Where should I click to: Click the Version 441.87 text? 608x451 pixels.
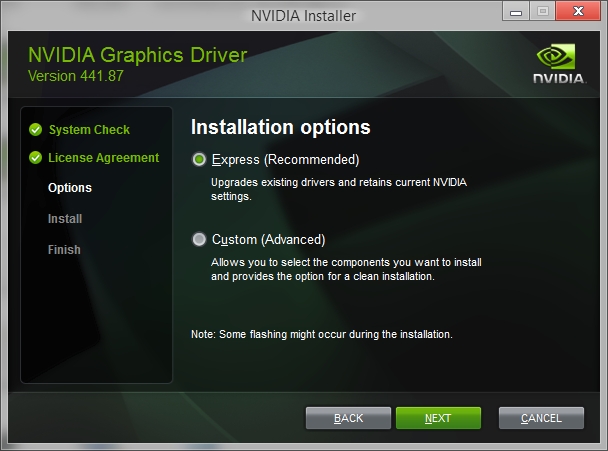pyautogui.click(x=76, y=76)
